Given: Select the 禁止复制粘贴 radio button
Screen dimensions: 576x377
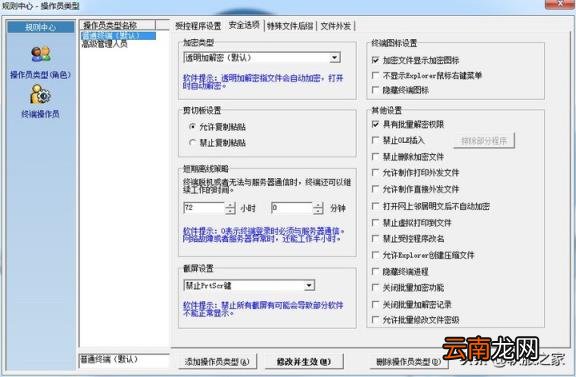Looking at the screenshot, I should 192,143.
